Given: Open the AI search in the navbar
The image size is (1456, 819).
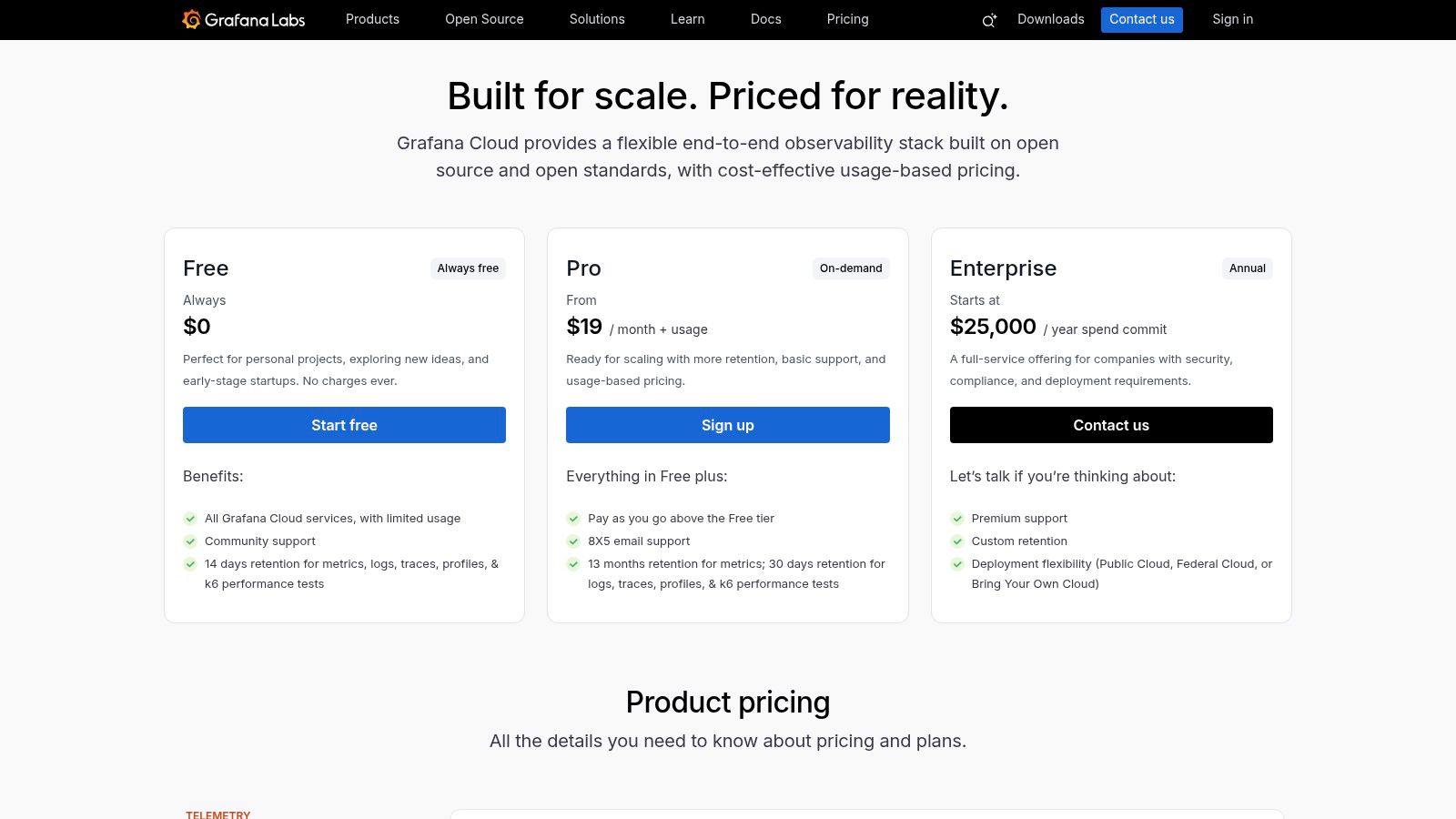Looking at the screenshot, I should [988, 19].
